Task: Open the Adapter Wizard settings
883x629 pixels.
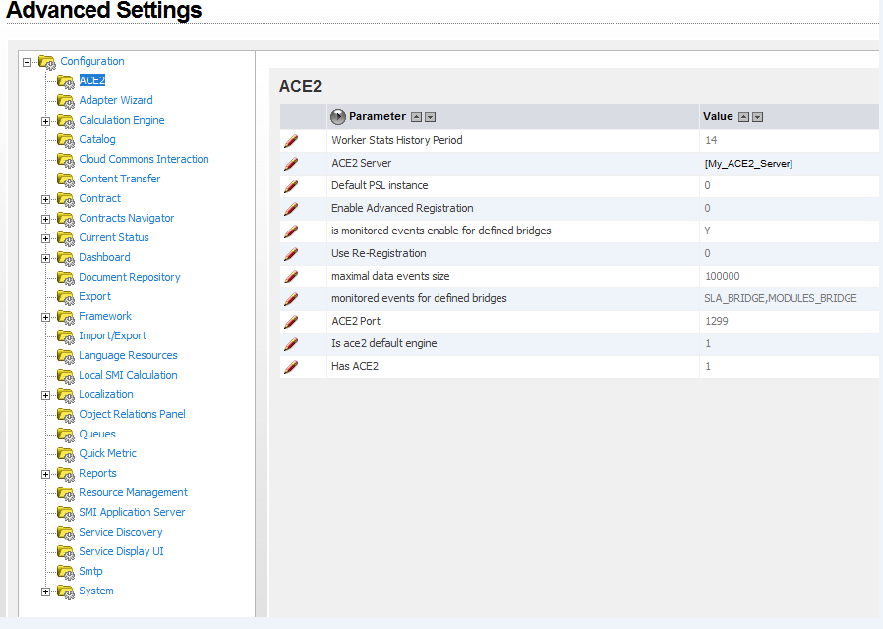Action: click(116, 100)
